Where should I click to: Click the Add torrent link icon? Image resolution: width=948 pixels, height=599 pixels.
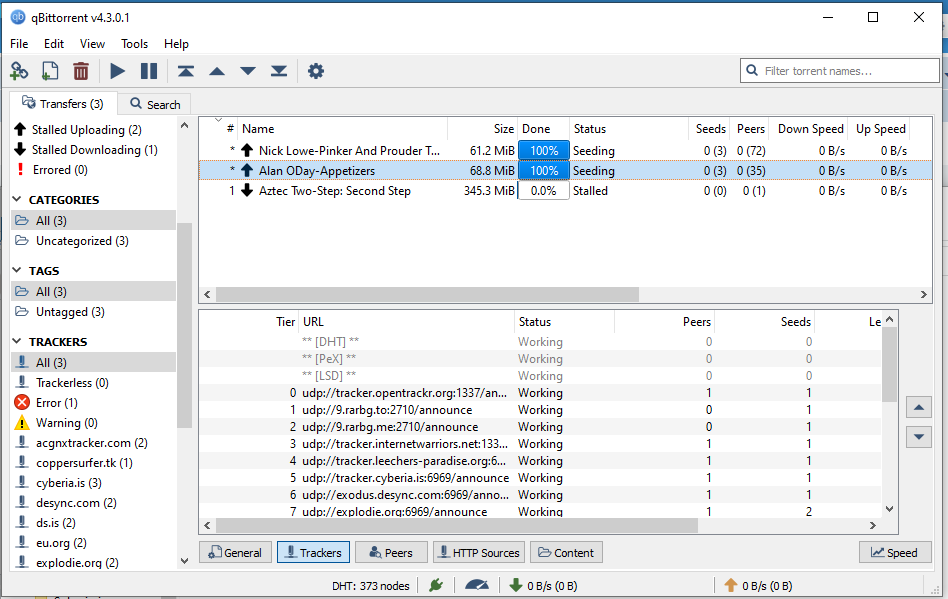click(x=19, y=71)
